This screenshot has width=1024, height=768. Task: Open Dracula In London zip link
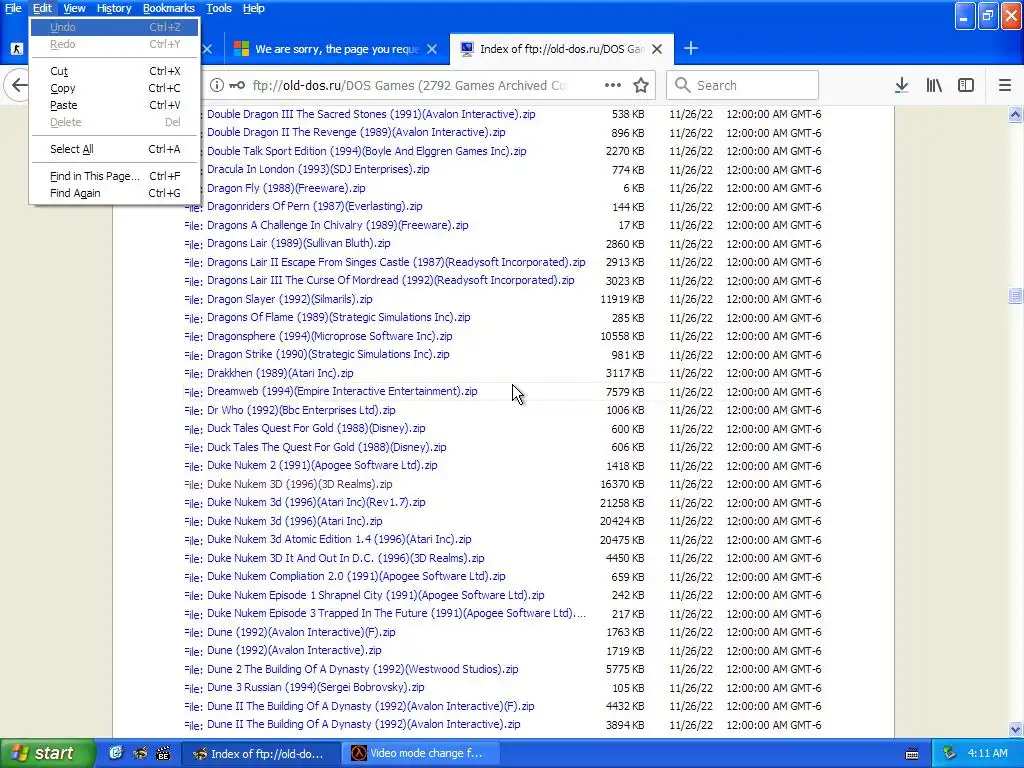click(318, 169)
